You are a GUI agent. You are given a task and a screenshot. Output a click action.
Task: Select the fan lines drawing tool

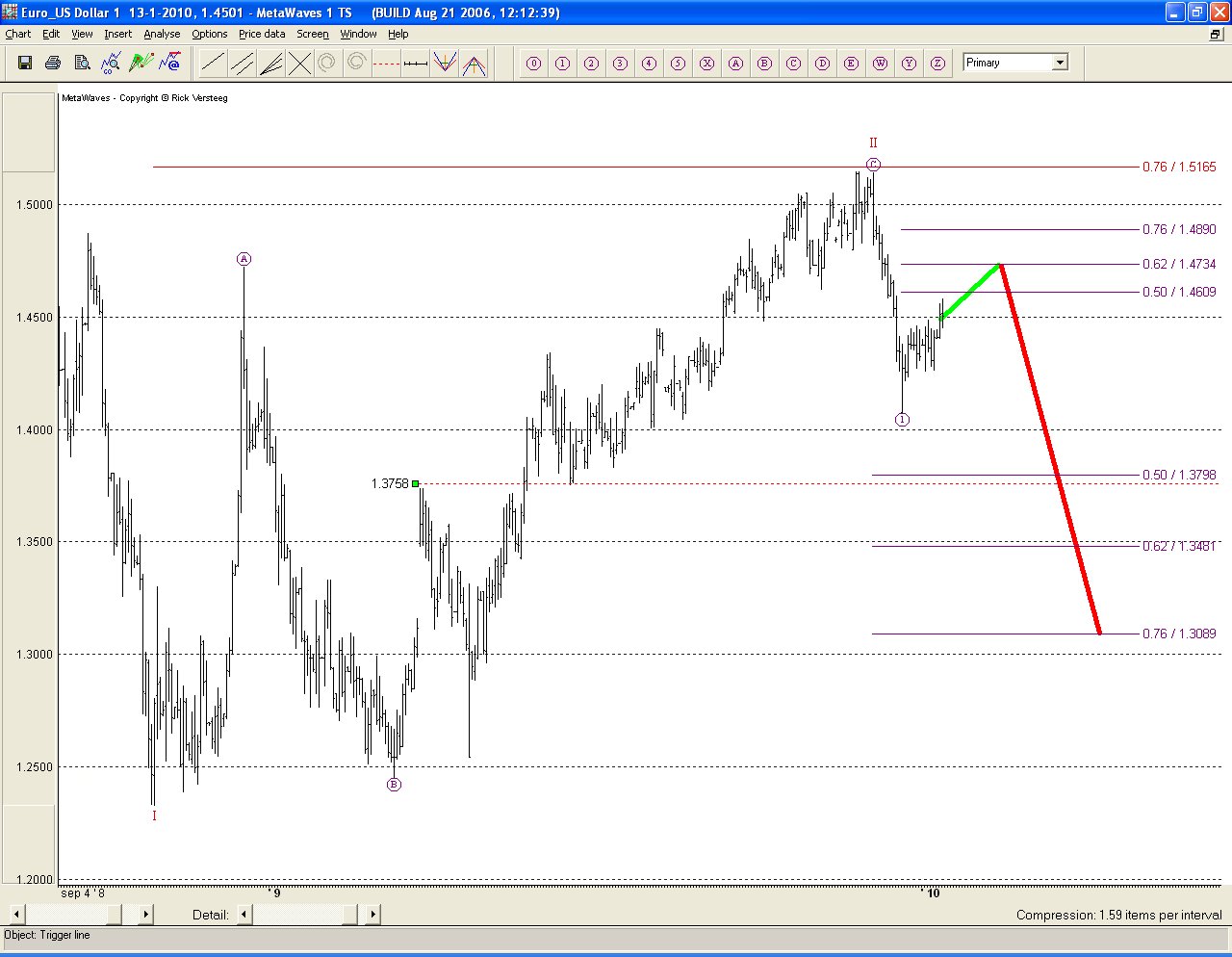tap(271, 64)
